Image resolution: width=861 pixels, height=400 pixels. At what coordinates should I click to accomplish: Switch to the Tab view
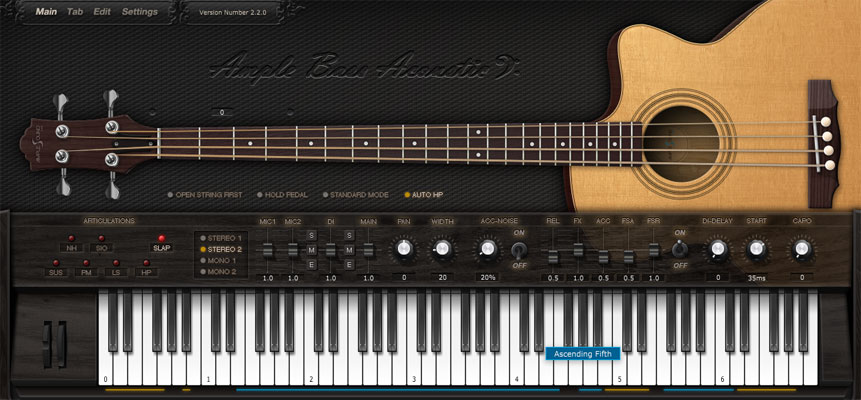[x=75, y=12]
